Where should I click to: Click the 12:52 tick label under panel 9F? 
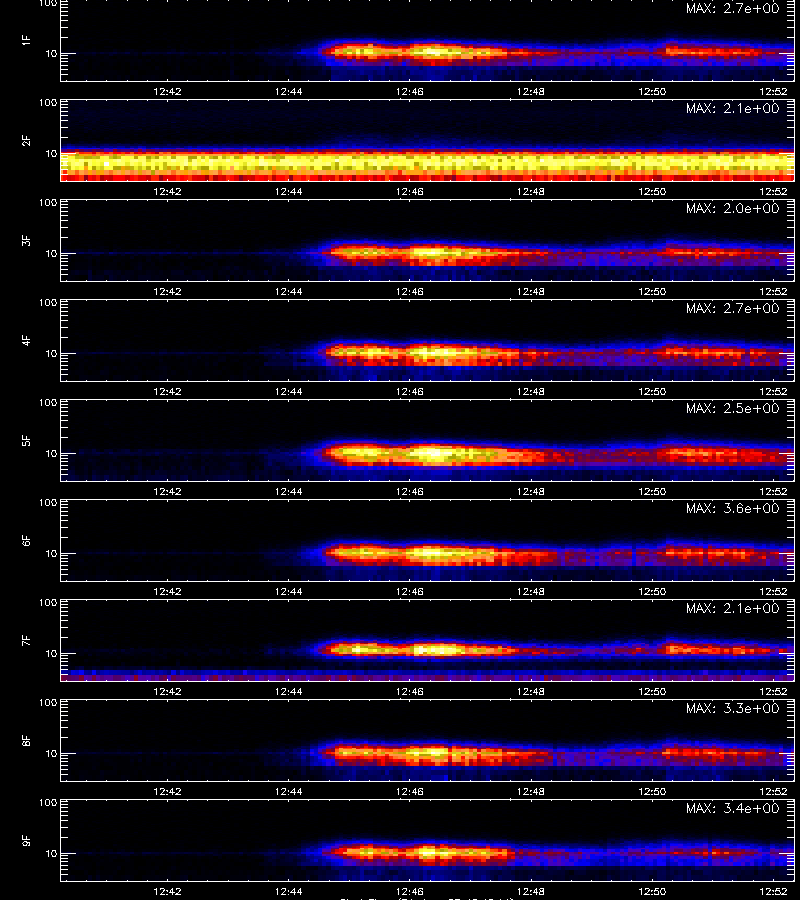coord(773,891)
